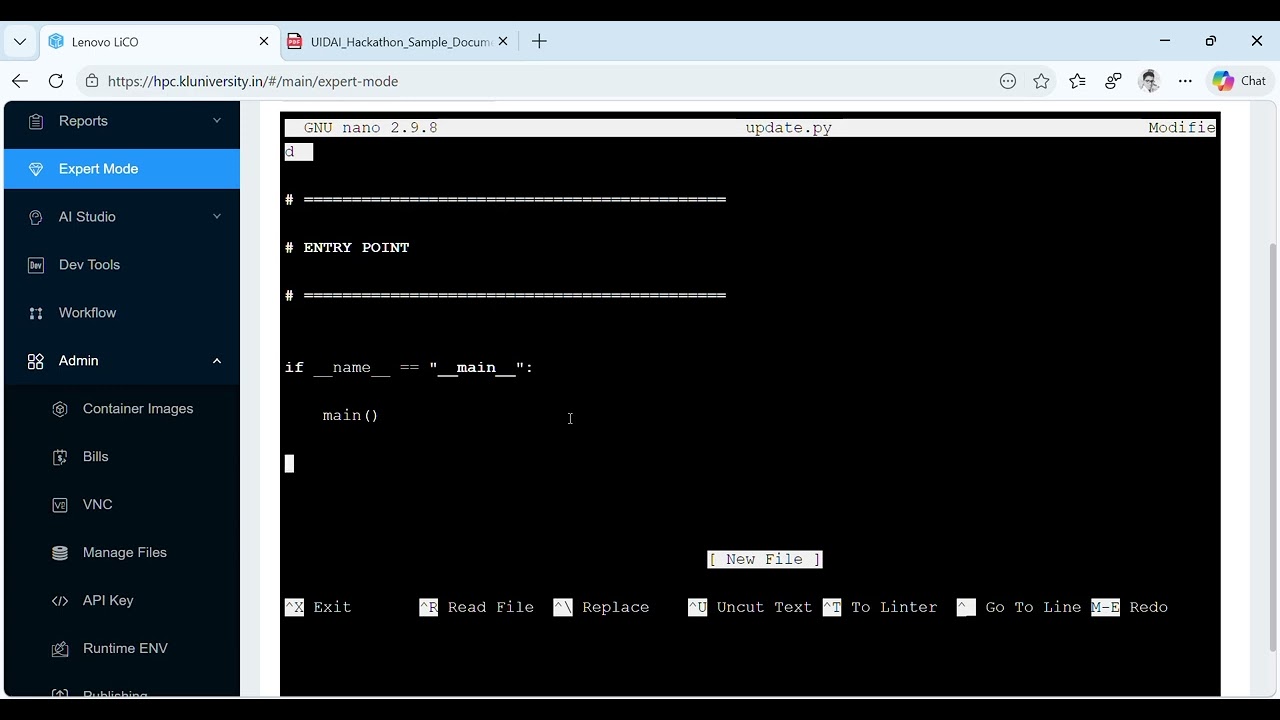1280x720 pixels.
Task: Click the Admin grid icon
Action: [36, 361]
